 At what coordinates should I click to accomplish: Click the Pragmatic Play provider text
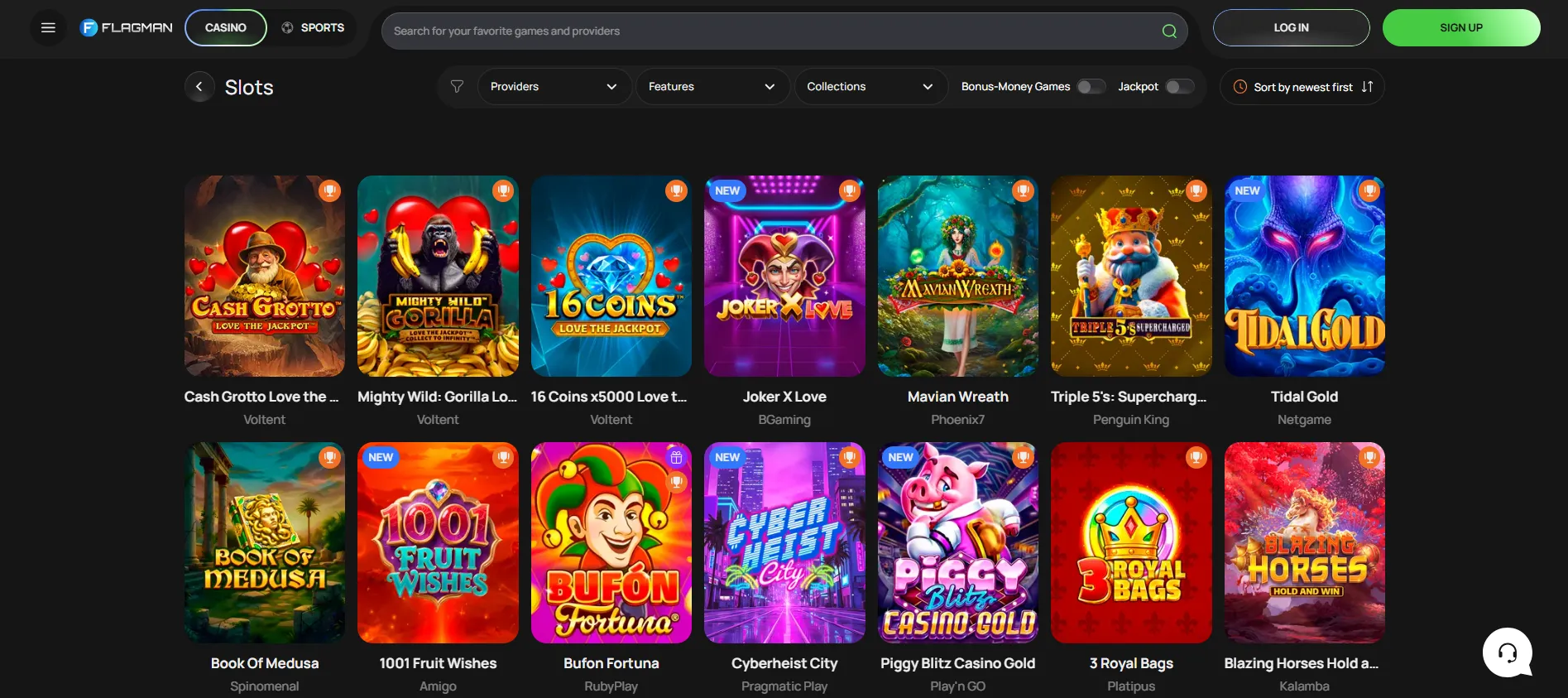tap(784, 686)
